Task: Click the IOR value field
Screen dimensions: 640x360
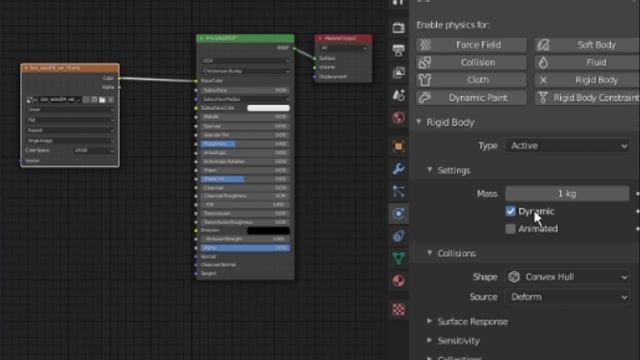Action: click(x=245, y=204)
